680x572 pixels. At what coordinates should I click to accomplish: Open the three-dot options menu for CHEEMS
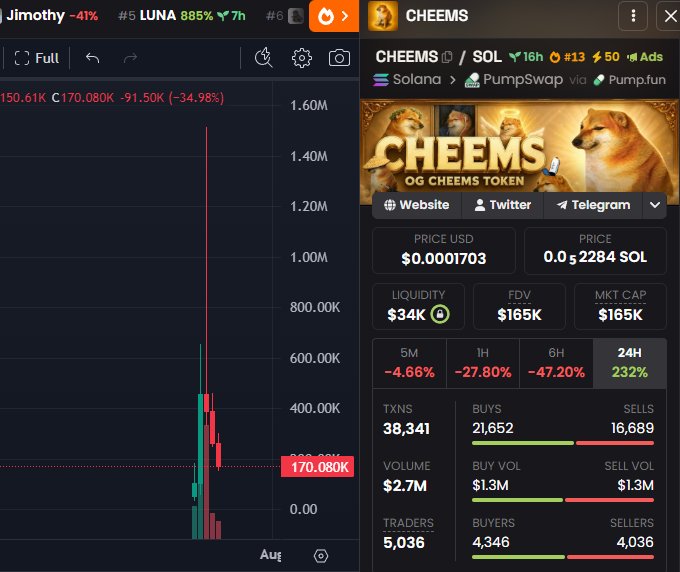(633, 16)
